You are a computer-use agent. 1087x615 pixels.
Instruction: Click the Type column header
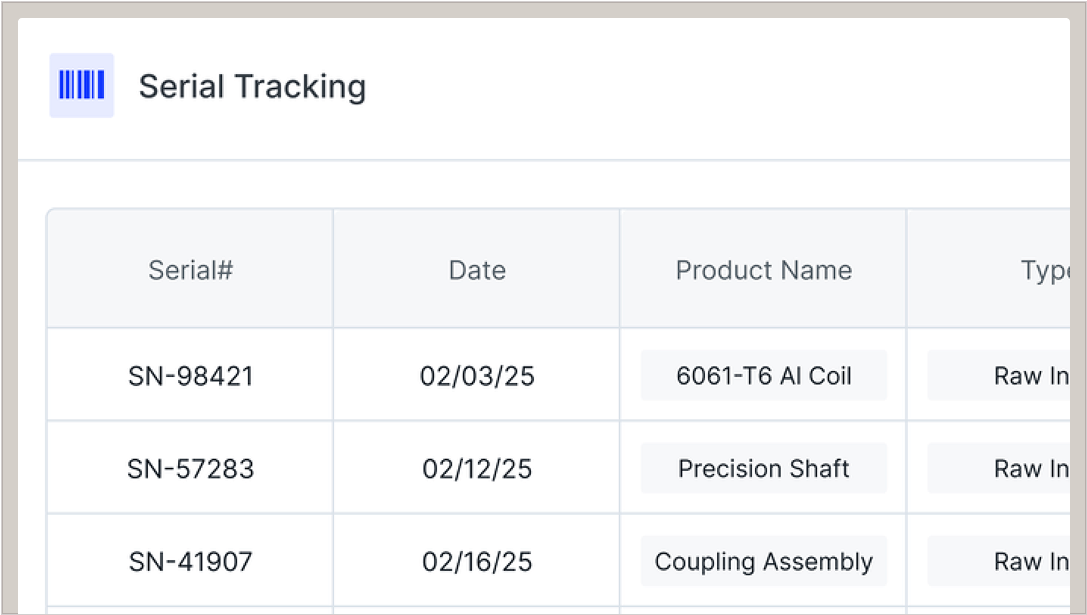(1045, 270)
